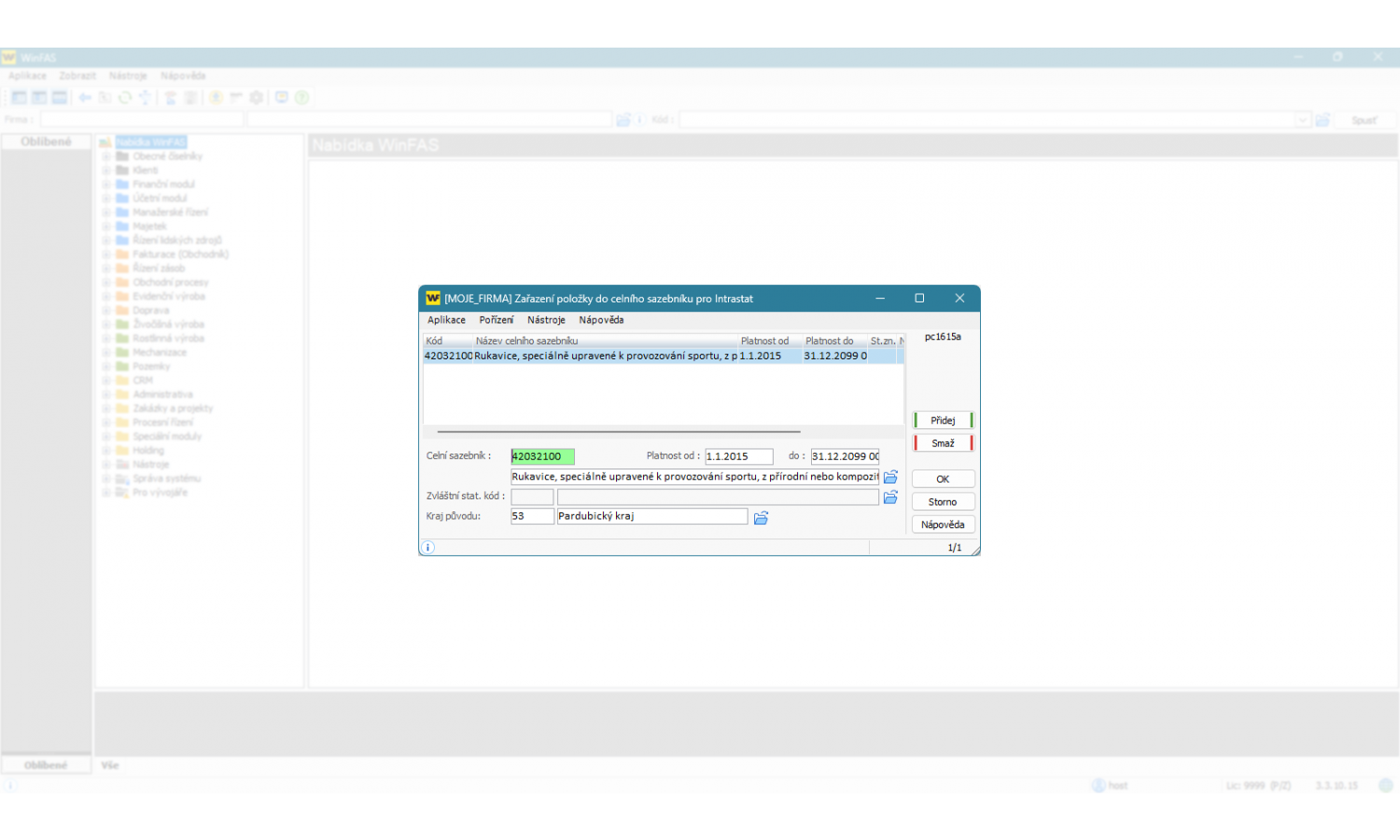Open the Kraj původu lookup folder icon

(761, 518)
